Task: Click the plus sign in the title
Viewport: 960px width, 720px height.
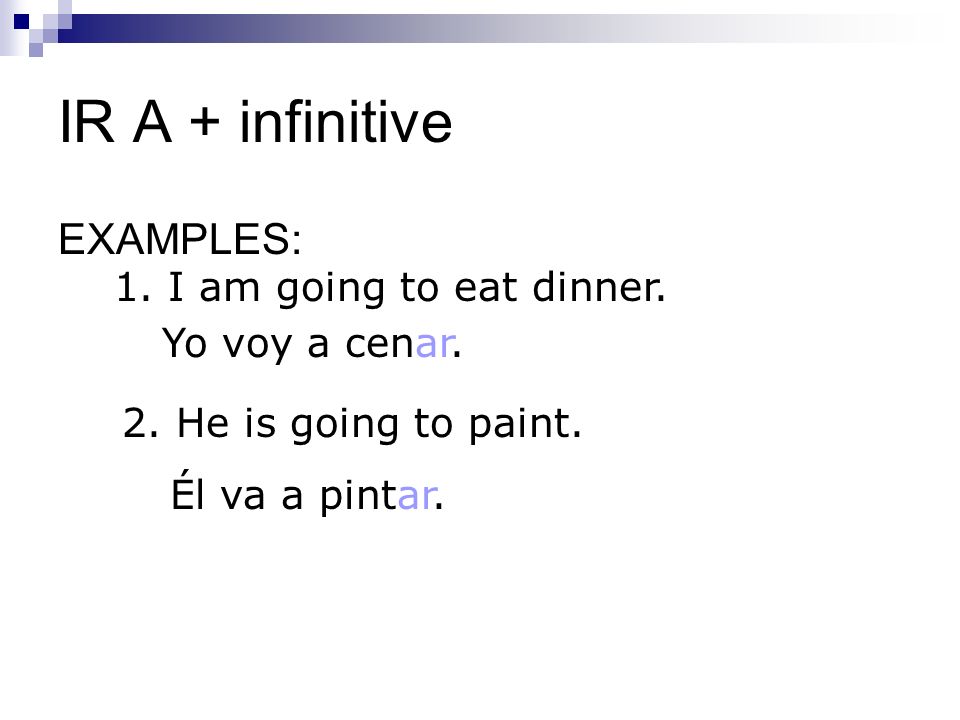Action: pyautogui.click(x=205, y=121)
